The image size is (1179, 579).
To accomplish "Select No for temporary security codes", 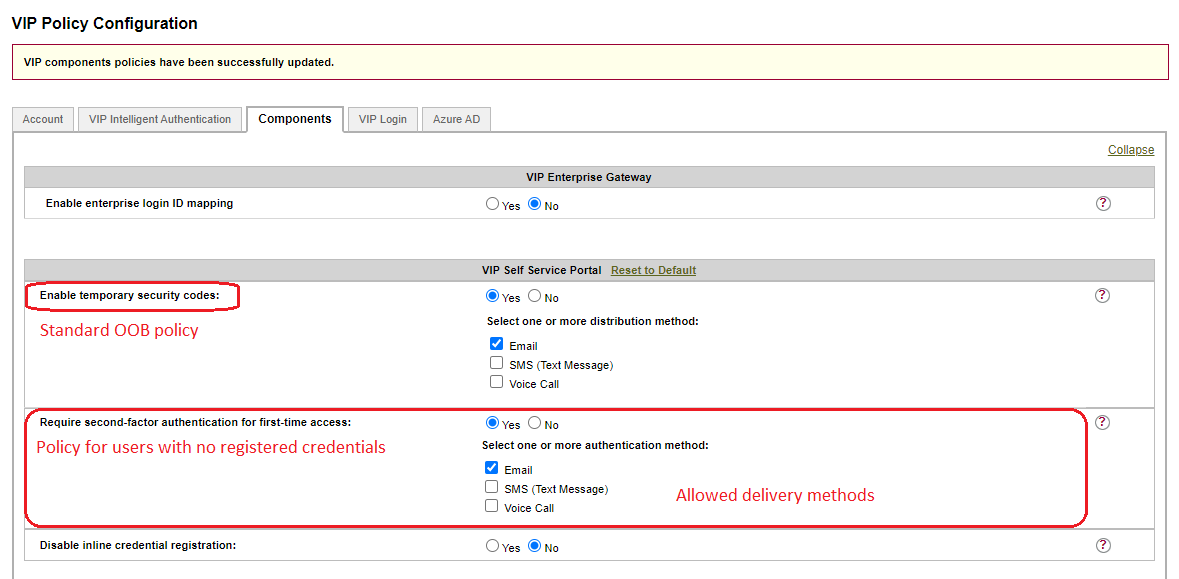I will click(535, 296).
